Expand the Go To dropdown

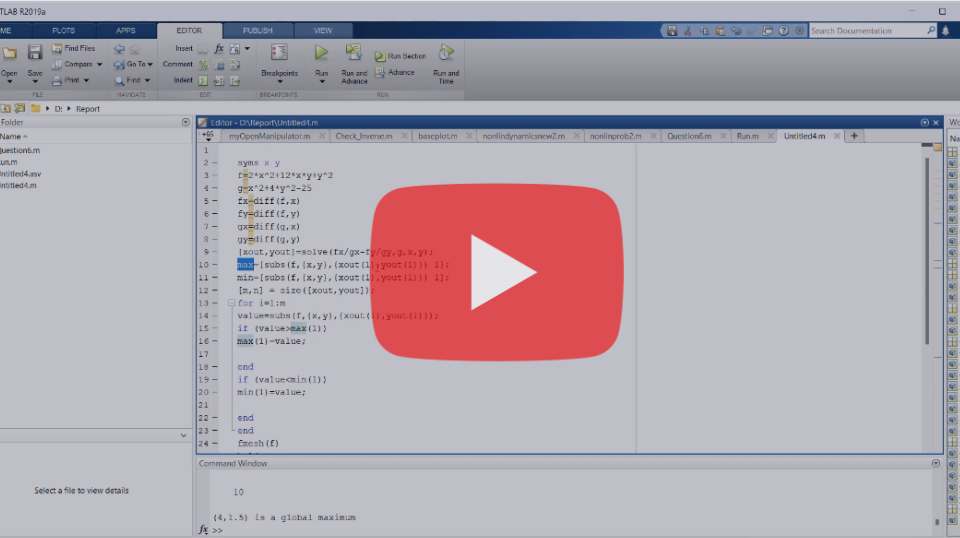pyautogui.click(x=138, y=64)
